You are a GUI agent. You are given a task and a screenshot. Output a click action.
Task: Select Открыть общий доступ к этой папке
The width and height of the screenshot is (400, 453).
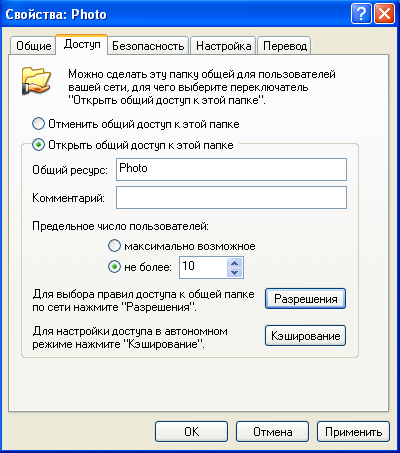(x=133, y=145)
